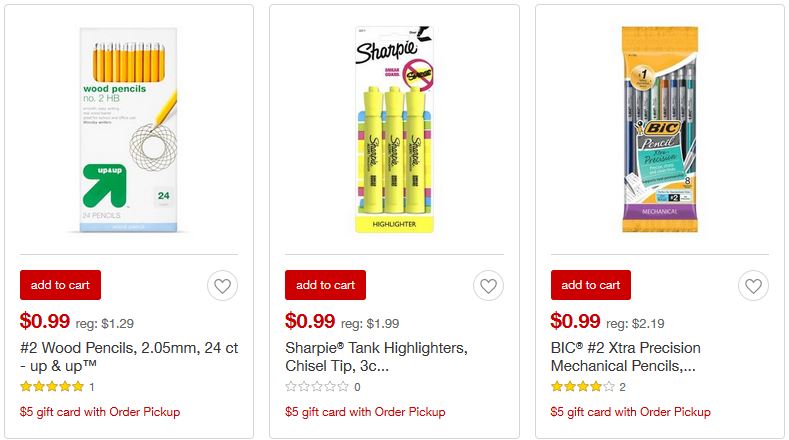This screenshot has width=789, height=440.
Task: View four-star rating for BIC pencils
Action: tap(582, 387)
